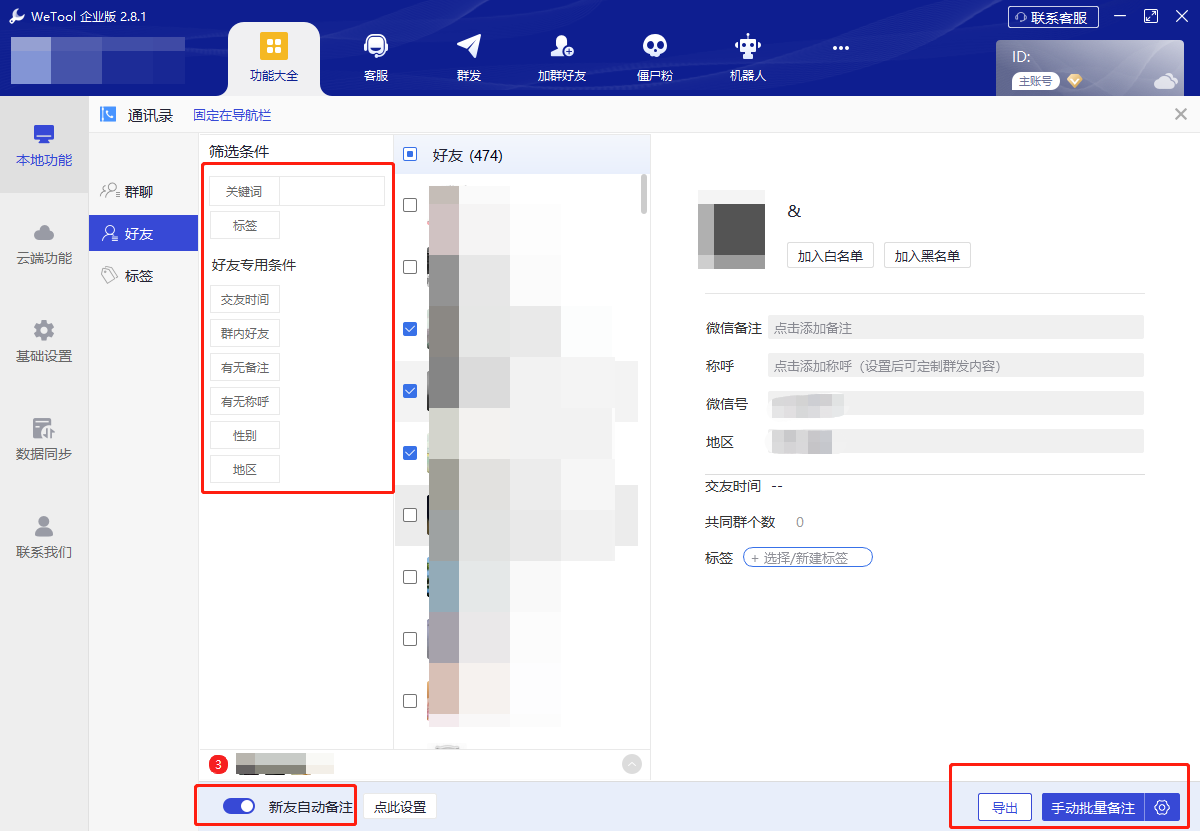Toggle the 好友 (474) select-all checkbox
The width and height of the screenshot is (1200, 831).
click(x=410, y=155)
